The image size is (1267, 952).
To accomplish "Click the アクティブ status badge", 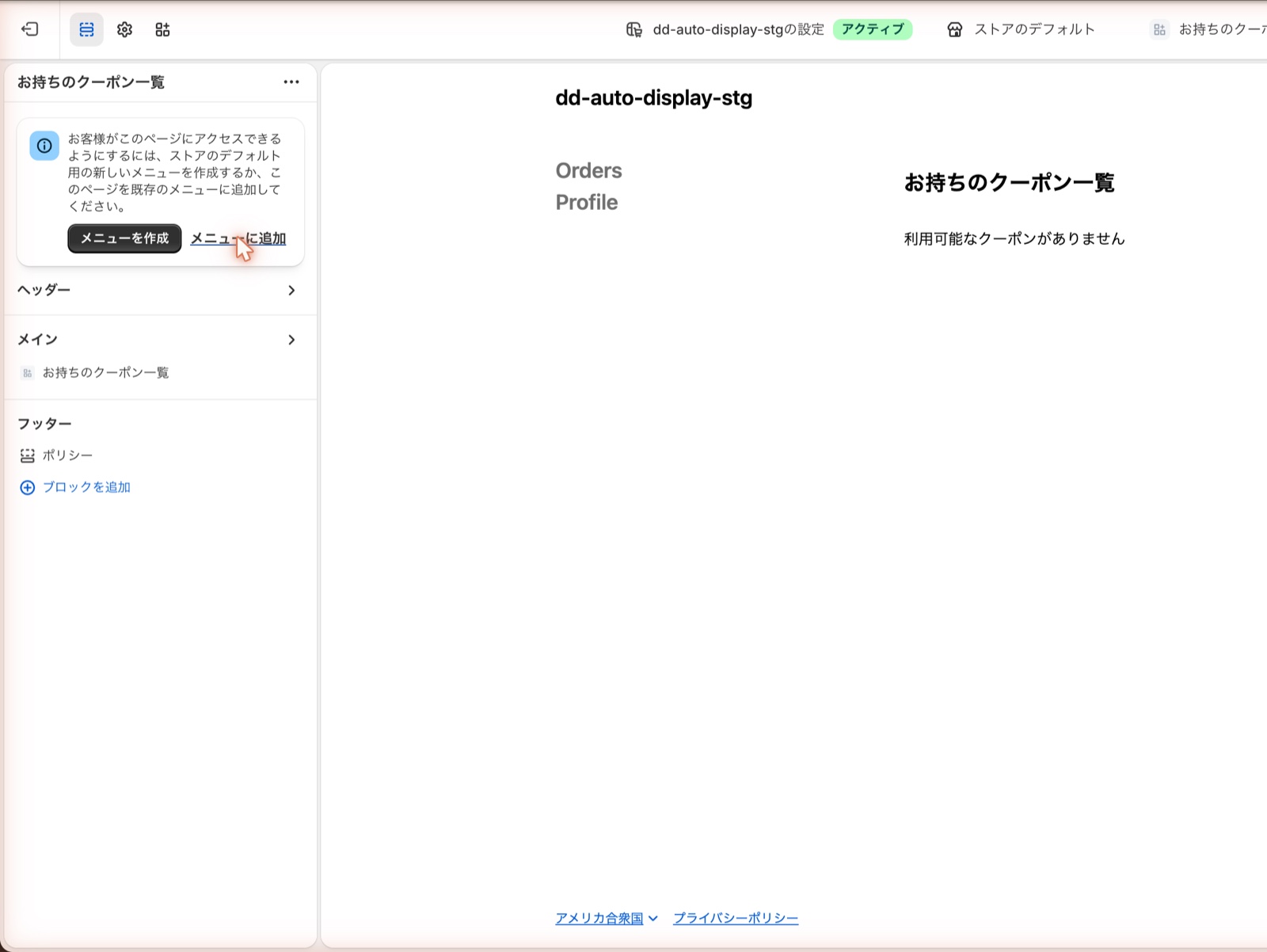I will (873, 30).
